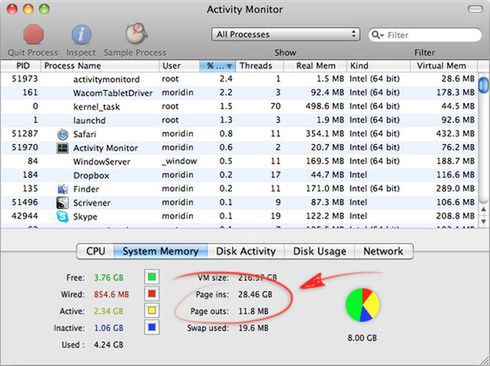Screen dimensions: 490x366
Task: Switch to the CPU tab
Action: [96, 251]
